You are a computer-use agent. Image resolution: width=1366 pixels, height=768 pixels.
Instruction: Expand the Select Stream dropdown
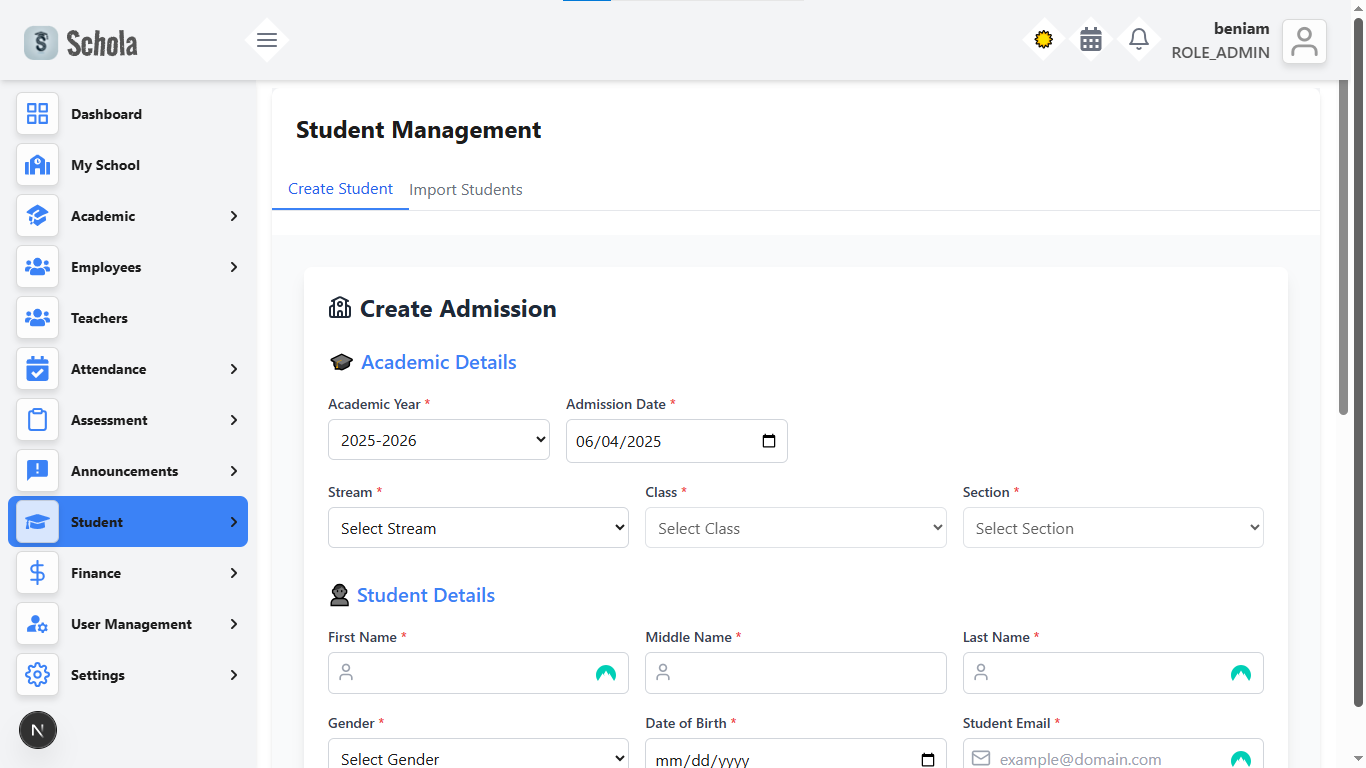[x=478, y=527]
